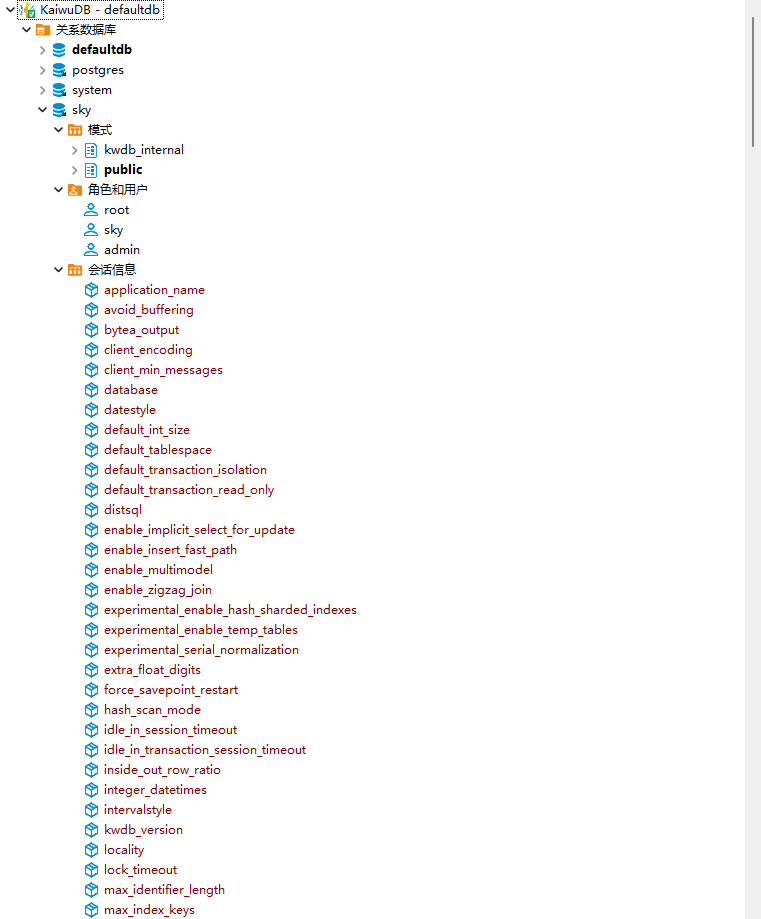Click the root user icon

(91, 210)
